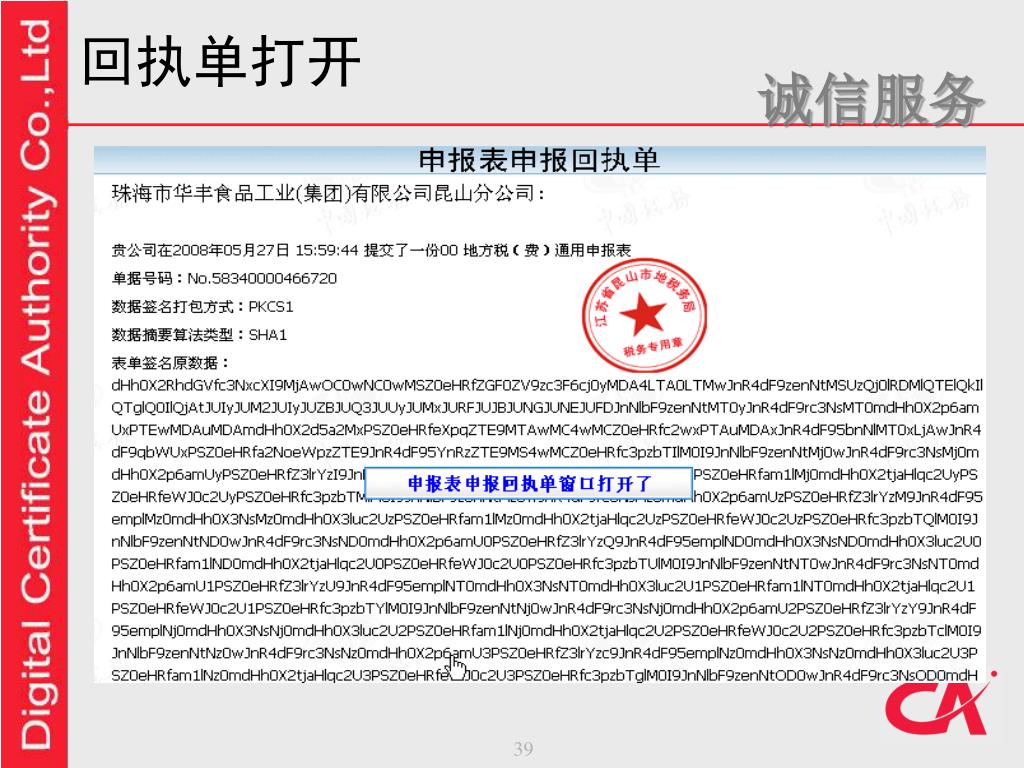Viewport: 1024px width, 768px height.
Task: Click the slide page number 39
Action: (x=523, y=748)
